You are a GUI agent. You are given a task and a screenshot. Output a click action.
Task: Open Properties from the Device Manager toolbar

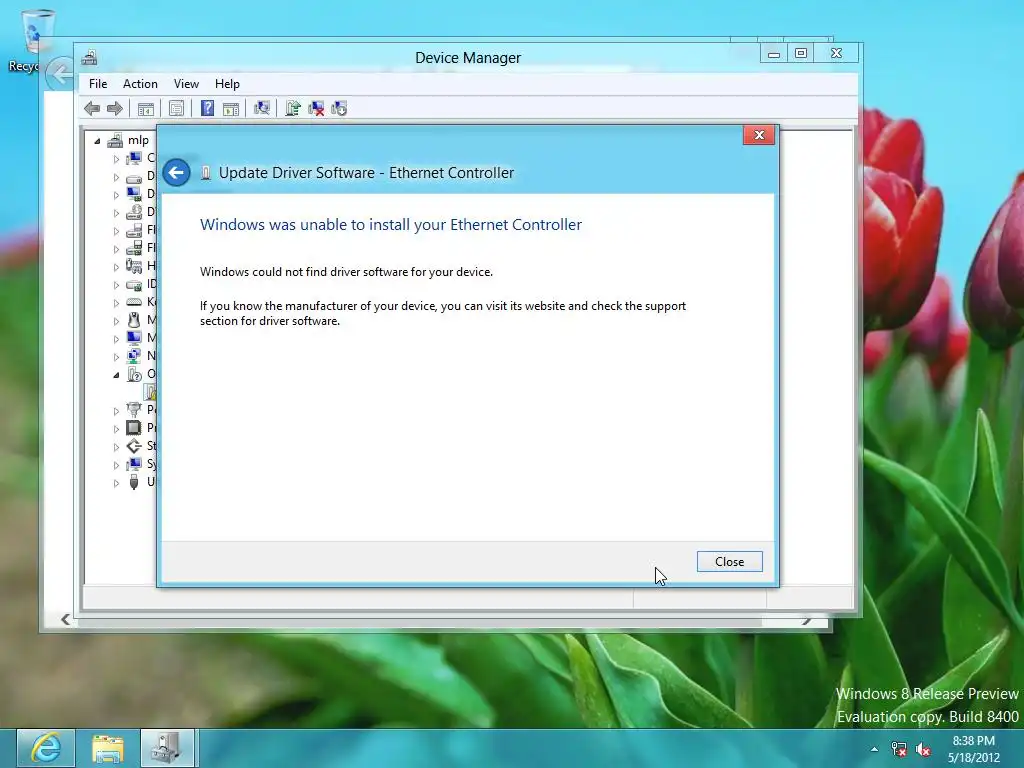tap(176, 108)
